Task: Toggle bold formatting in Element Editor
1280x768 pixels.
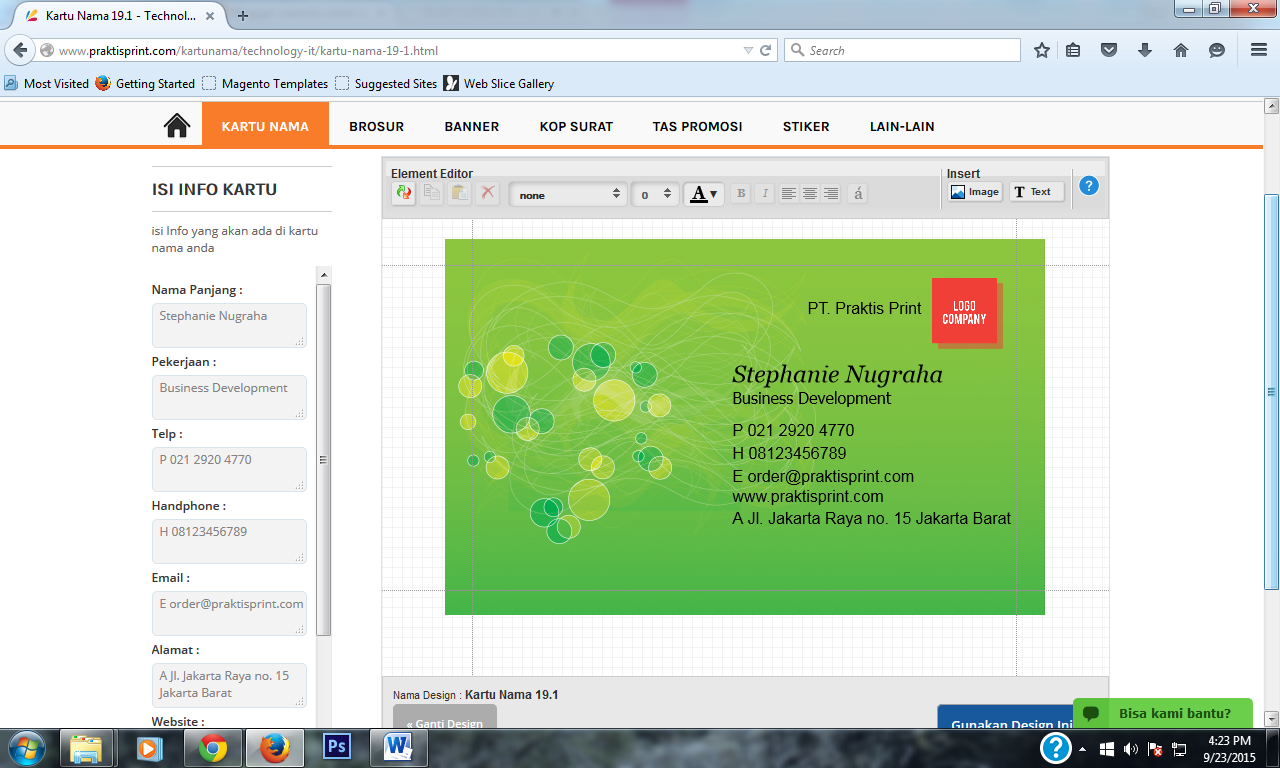Action: tap(741, 194)
